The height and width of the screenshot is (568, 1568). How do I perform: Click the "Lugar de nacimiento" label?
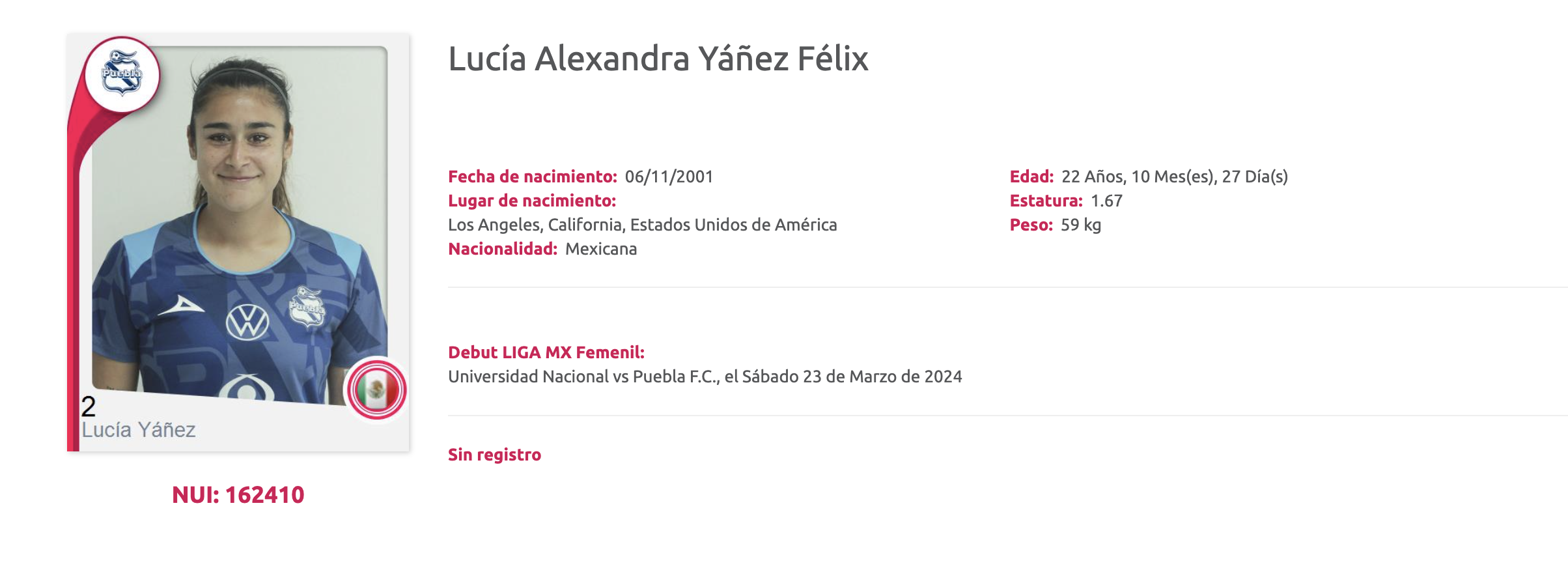(531, 201)
